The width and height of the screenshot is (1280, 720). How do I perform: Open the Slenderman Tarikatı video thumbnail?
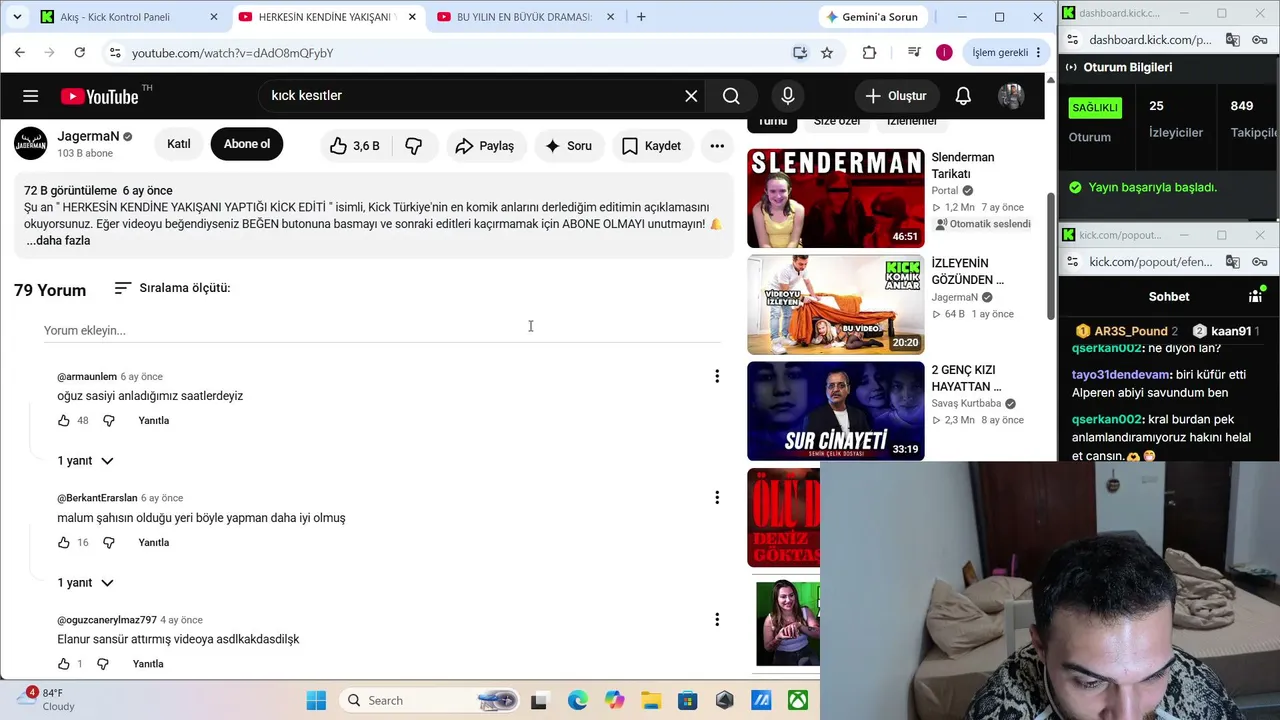[836, 198]
